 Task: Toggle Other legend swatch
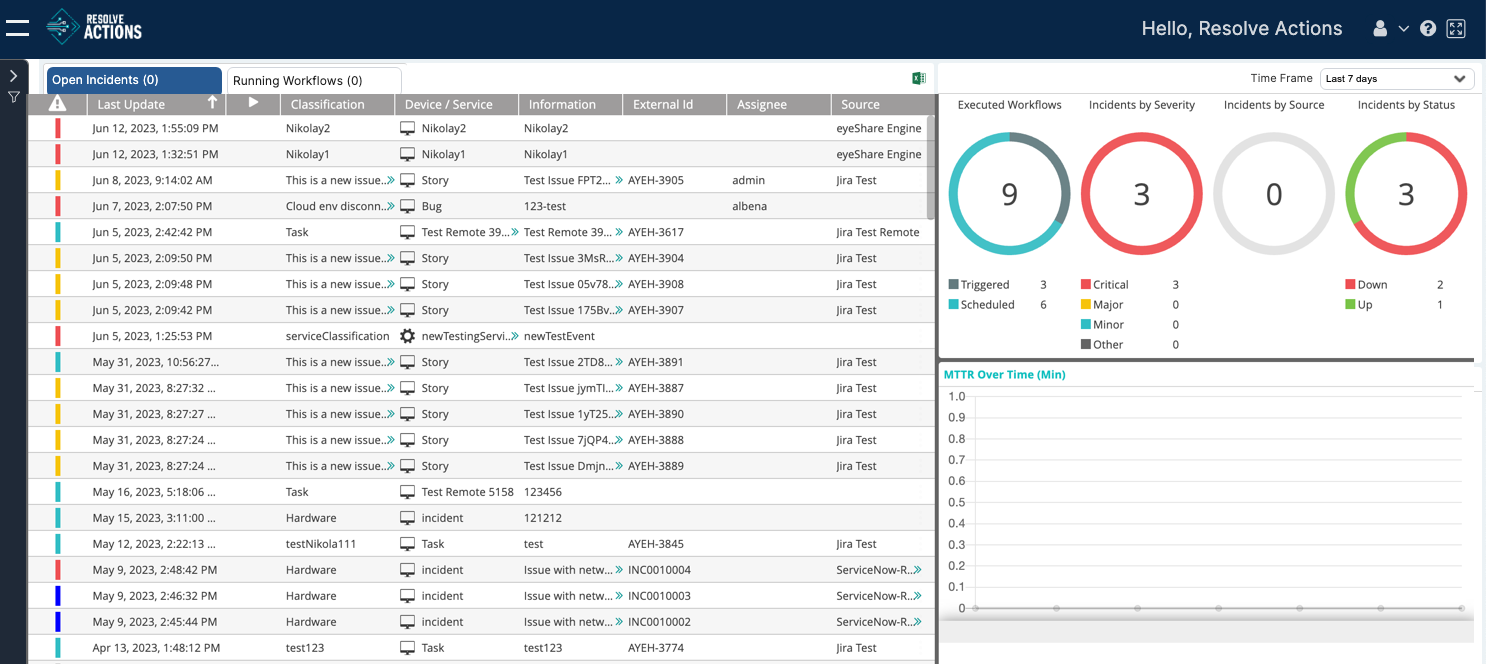(x=1085, y=345)
